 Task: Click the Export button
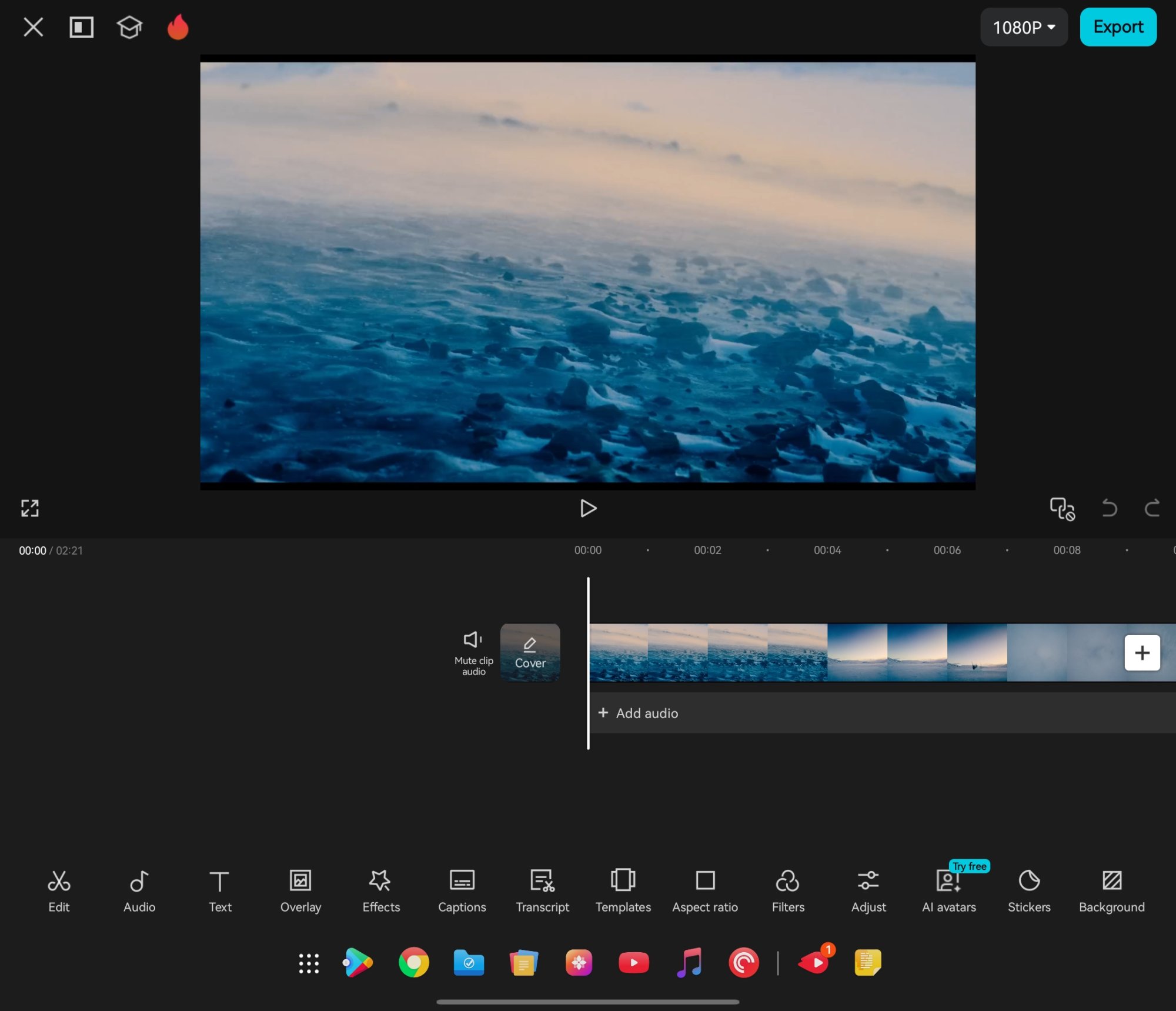pyautogui.click(x=1117, y=27)
